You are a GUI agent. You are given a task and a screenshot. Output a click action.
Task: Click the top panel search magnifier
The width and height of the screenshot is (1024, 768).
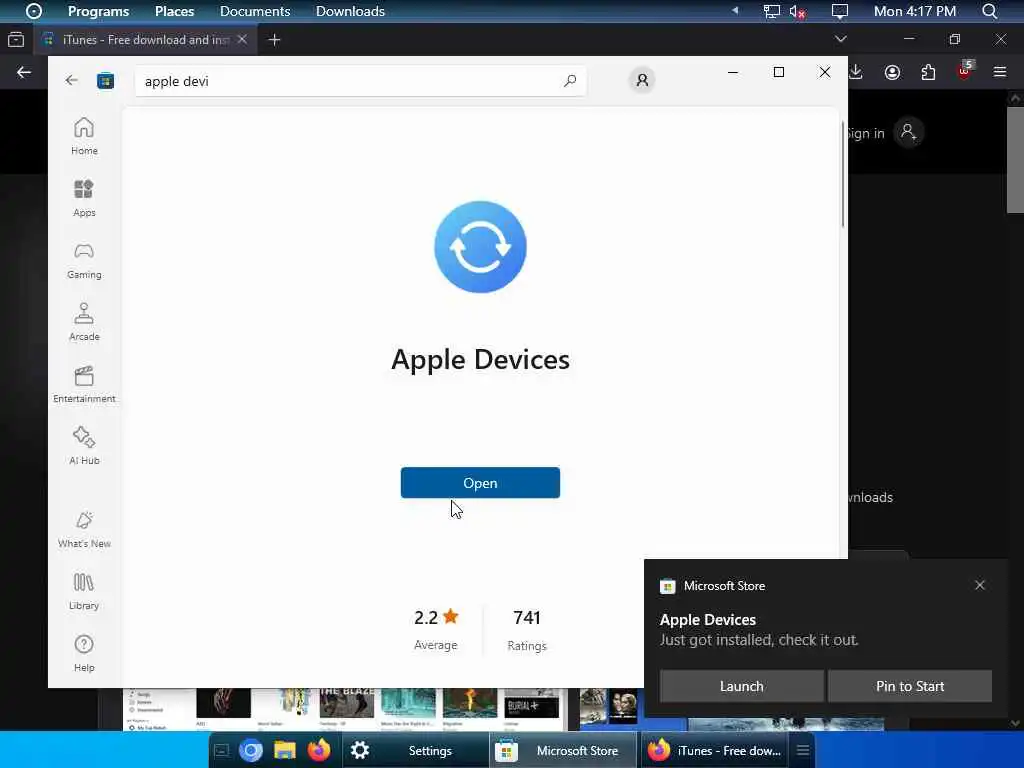[x=989, y=11]
